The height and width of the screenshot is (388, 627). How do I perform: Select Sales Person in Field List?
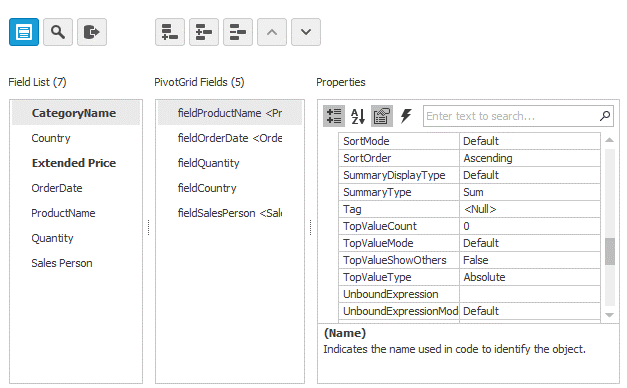click(76, 263)
